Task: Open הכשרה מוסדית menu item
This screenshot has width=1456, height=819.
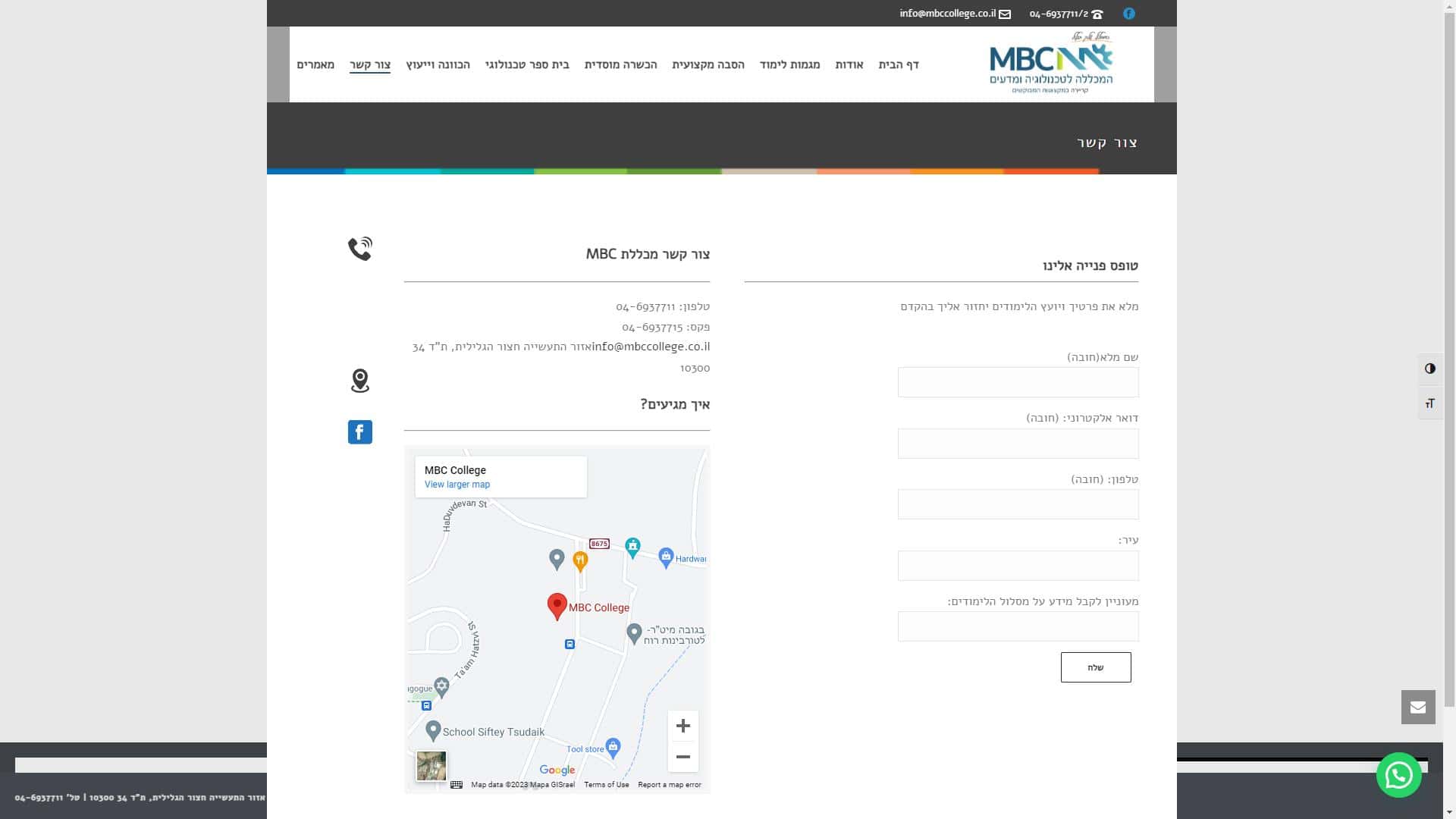Action: click(x=621, y=64)
